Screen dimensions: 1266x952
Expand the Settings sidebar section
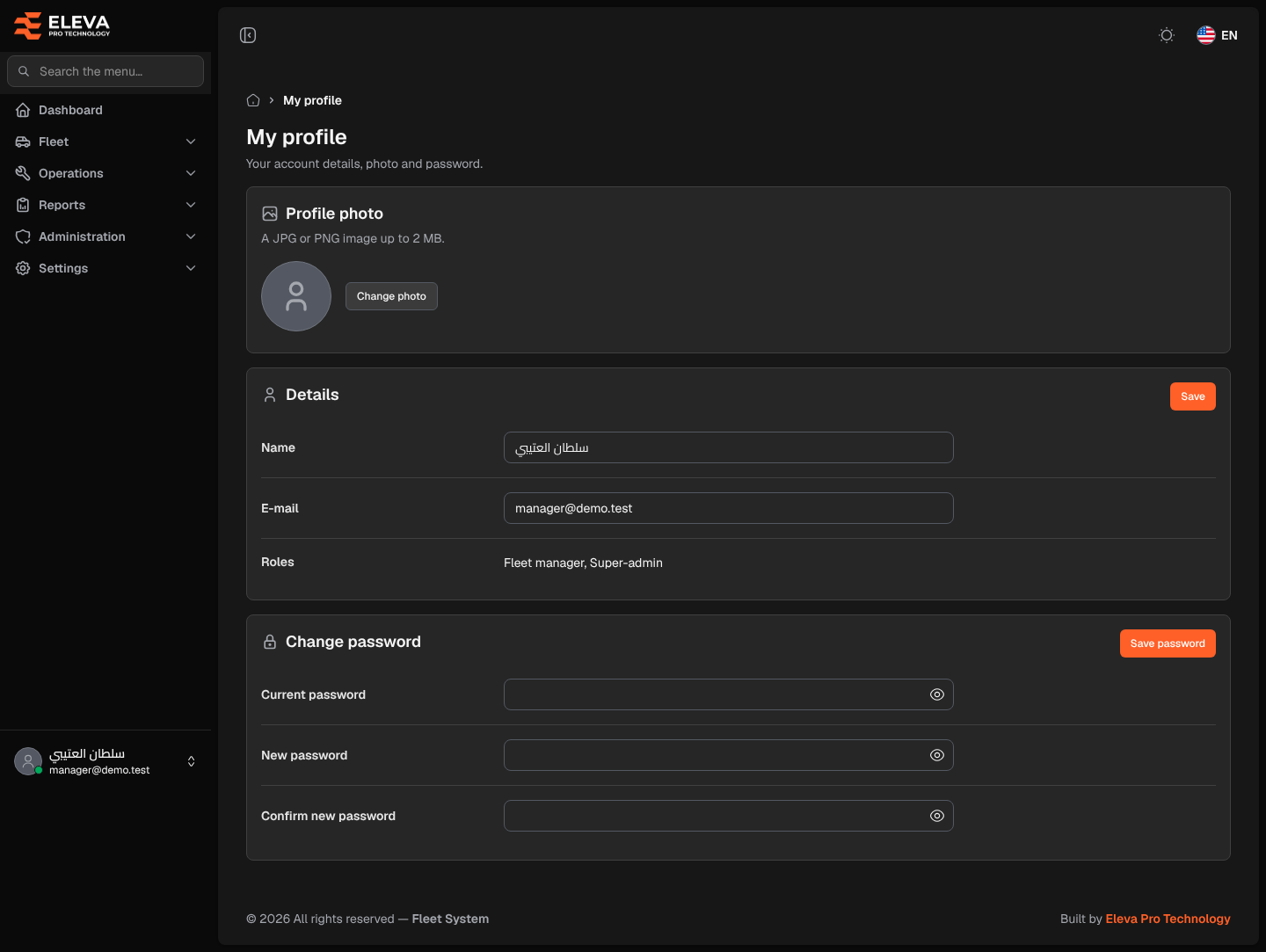click(105, 268)
